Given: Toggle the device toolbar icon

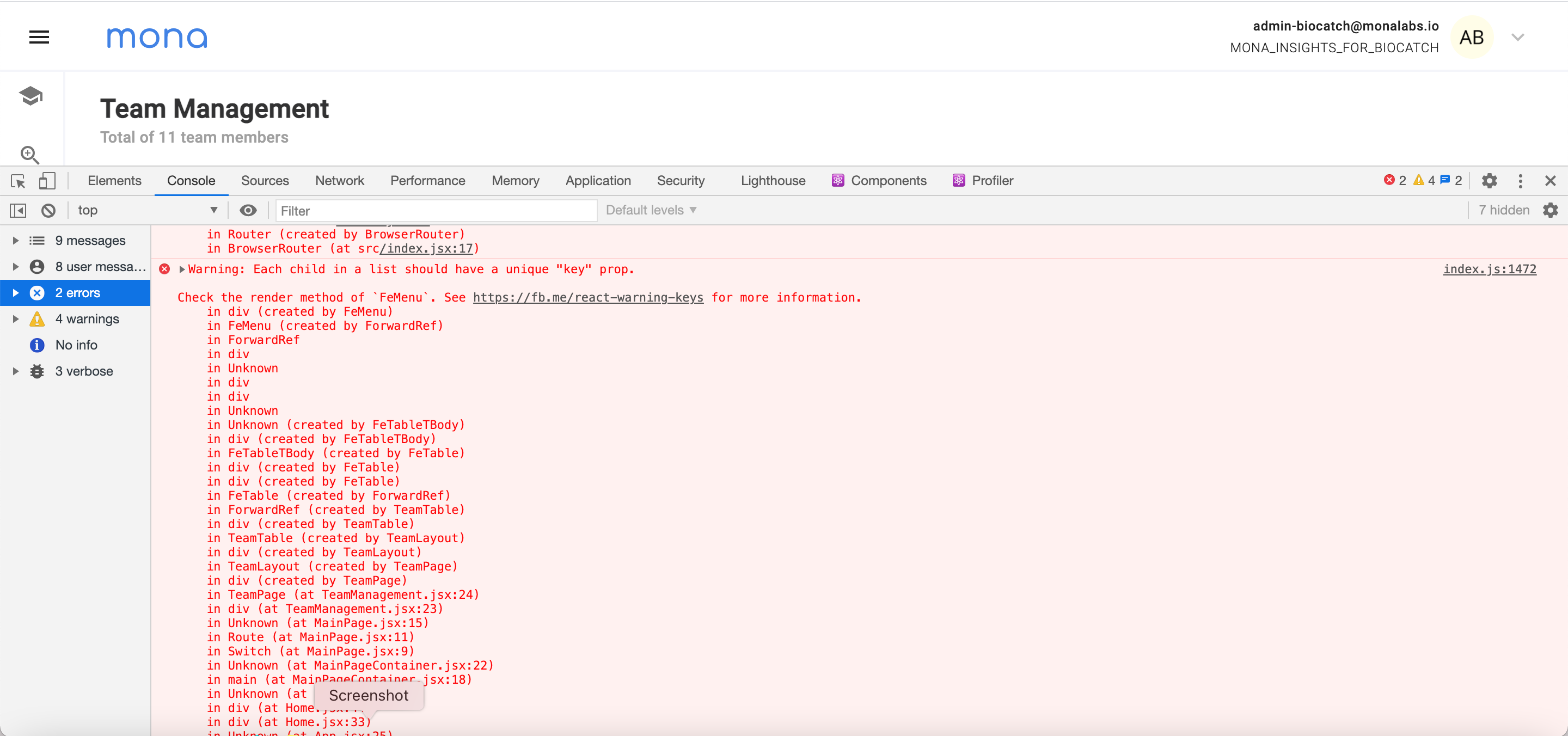Looking at the screenshot, I should coord(47,181).
